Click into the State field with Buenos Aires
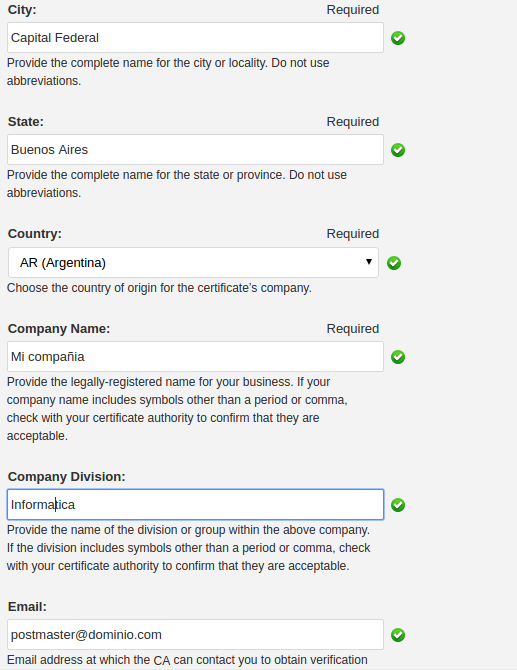This screenshot has height=670, width=517. click(195, 150)
